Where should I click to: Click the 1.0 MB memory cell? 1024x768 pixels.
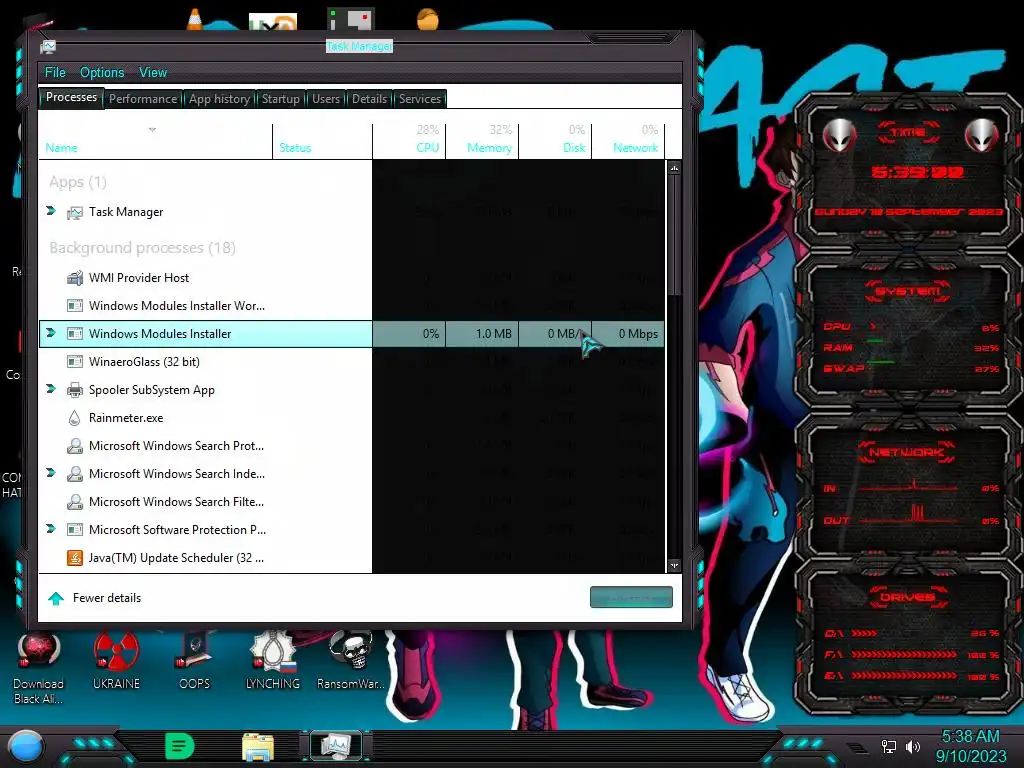point(483,334)
